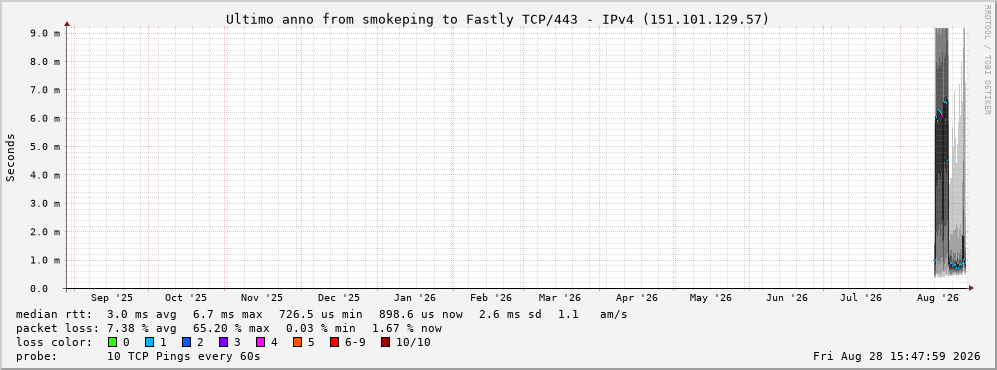The width and height of the screenshot is (997, 370).
Task: Click the green loss color 0 swatch
Action: tap(113, 342)
